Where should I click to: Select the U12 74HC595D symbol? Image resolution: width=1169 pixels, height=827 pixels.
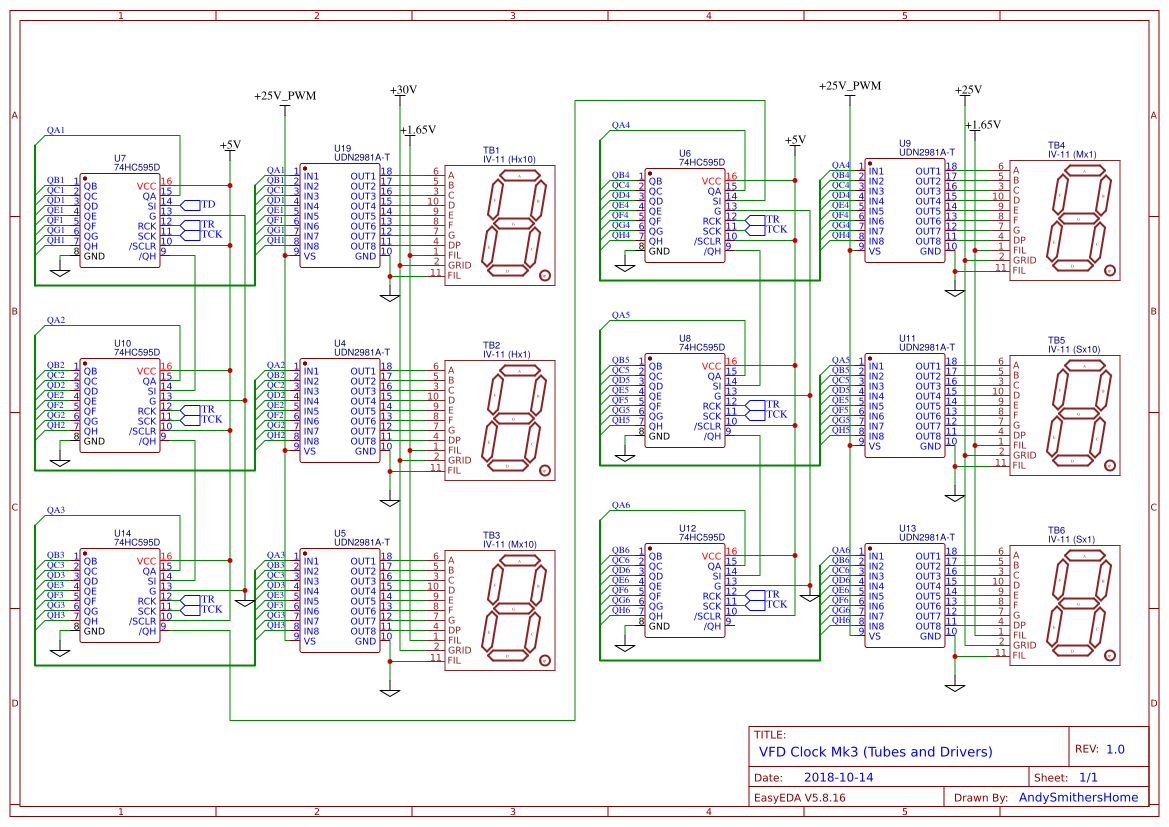688,590
